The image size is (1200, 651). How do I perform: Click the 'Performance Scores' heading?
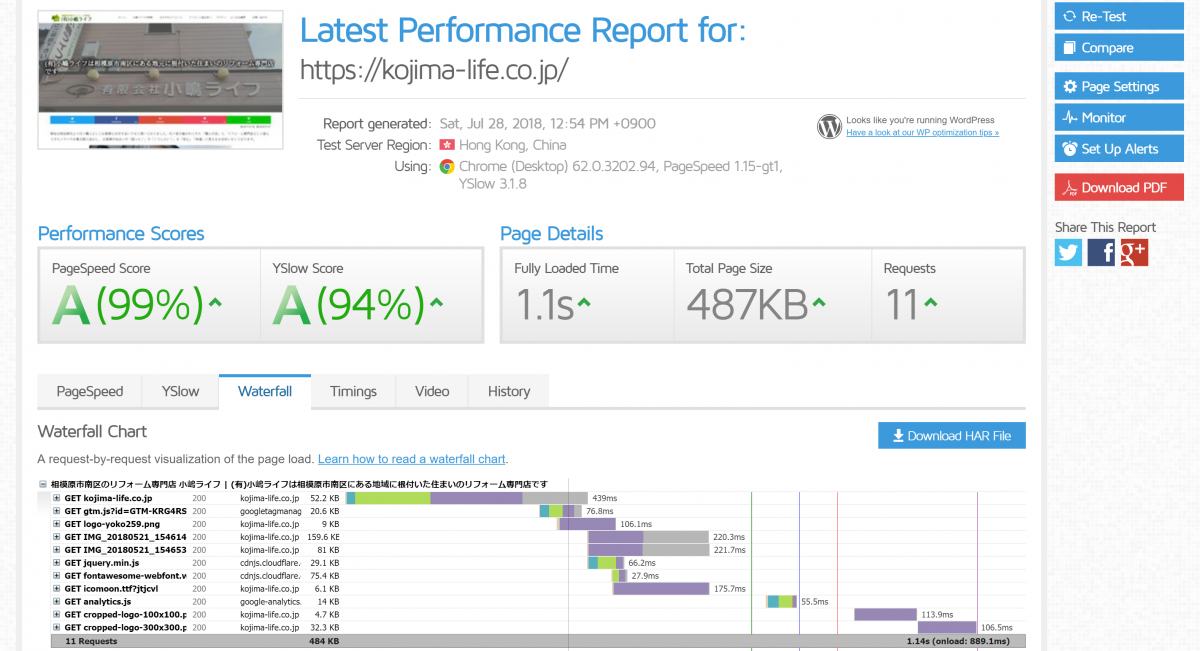point(121,233)
